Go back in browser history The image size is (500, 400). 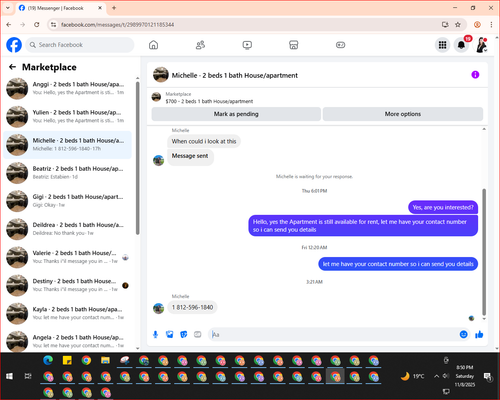[9, 25]
